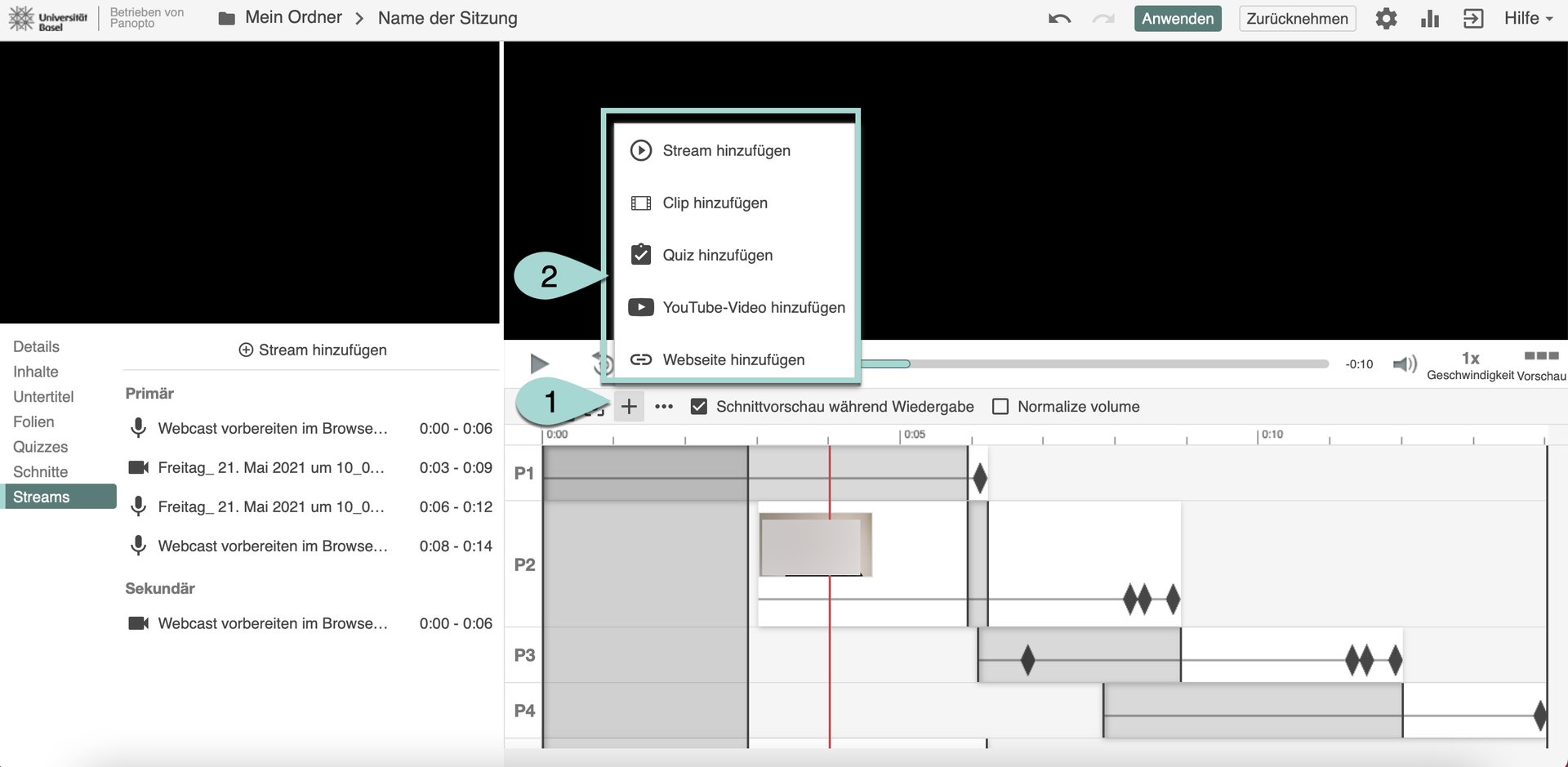Viewport: 1568px width, 767px height.
Task: Choose YouTube-Video hinzufügen menu entry
Action: point(753,308)
